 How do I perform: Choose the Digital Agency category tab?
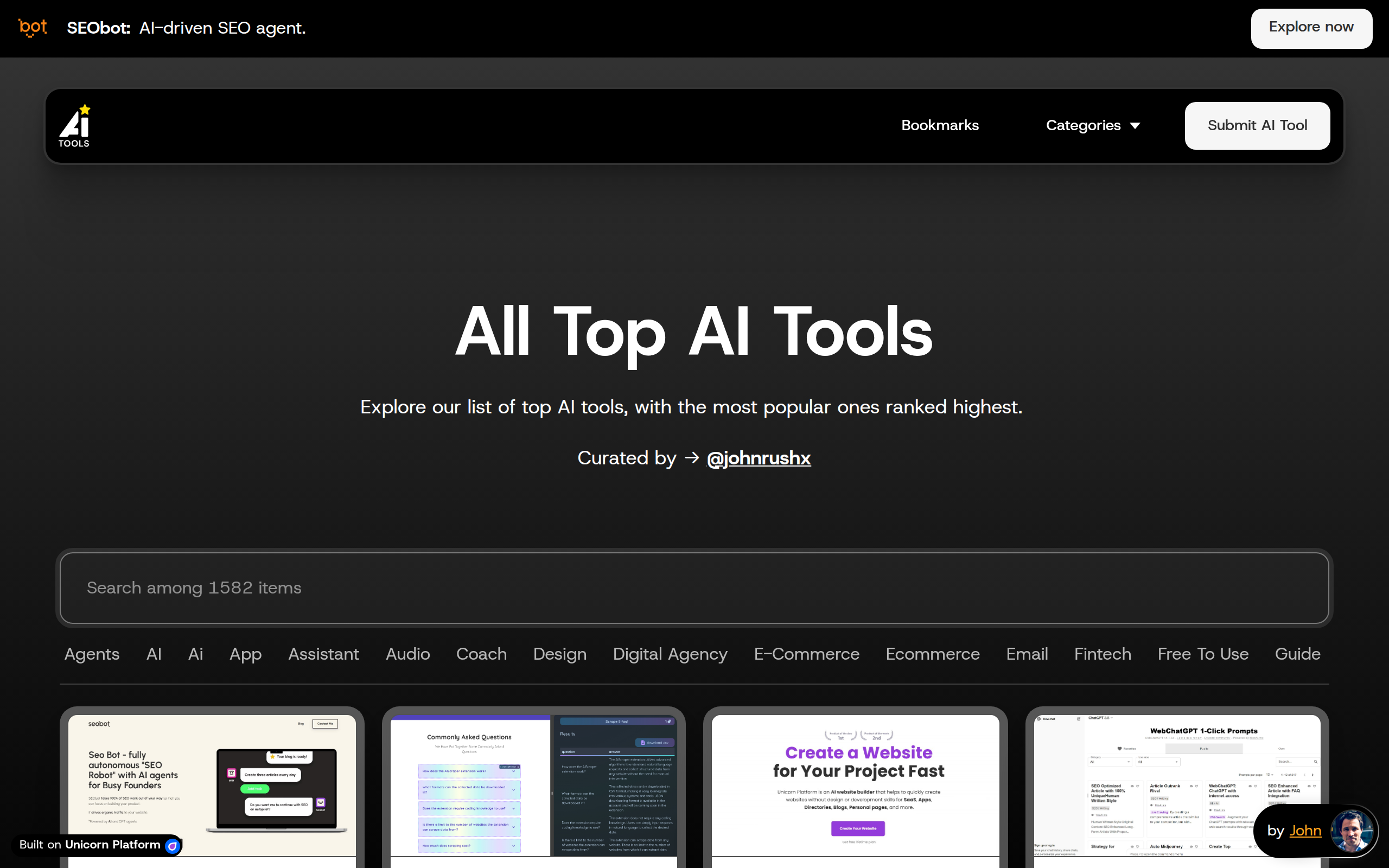point(670,654)
